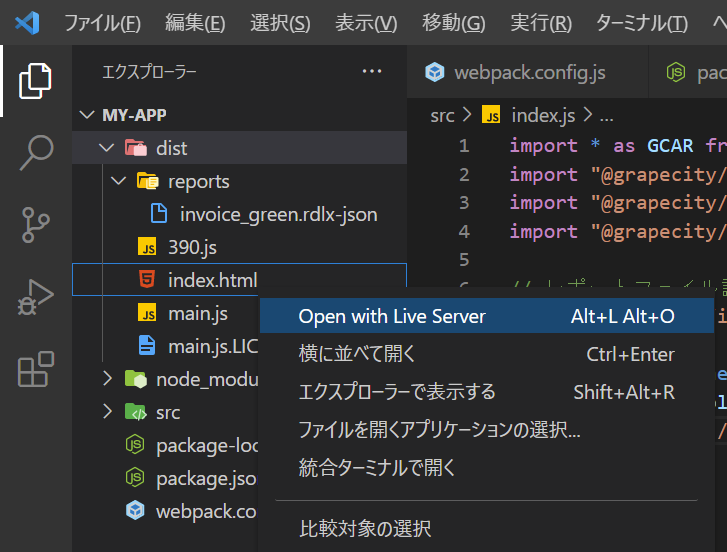This screenshot has width=727, height=552.
Task: Click the invoice_green.rdlx-json file icon
Action: (x=159, y=214)
